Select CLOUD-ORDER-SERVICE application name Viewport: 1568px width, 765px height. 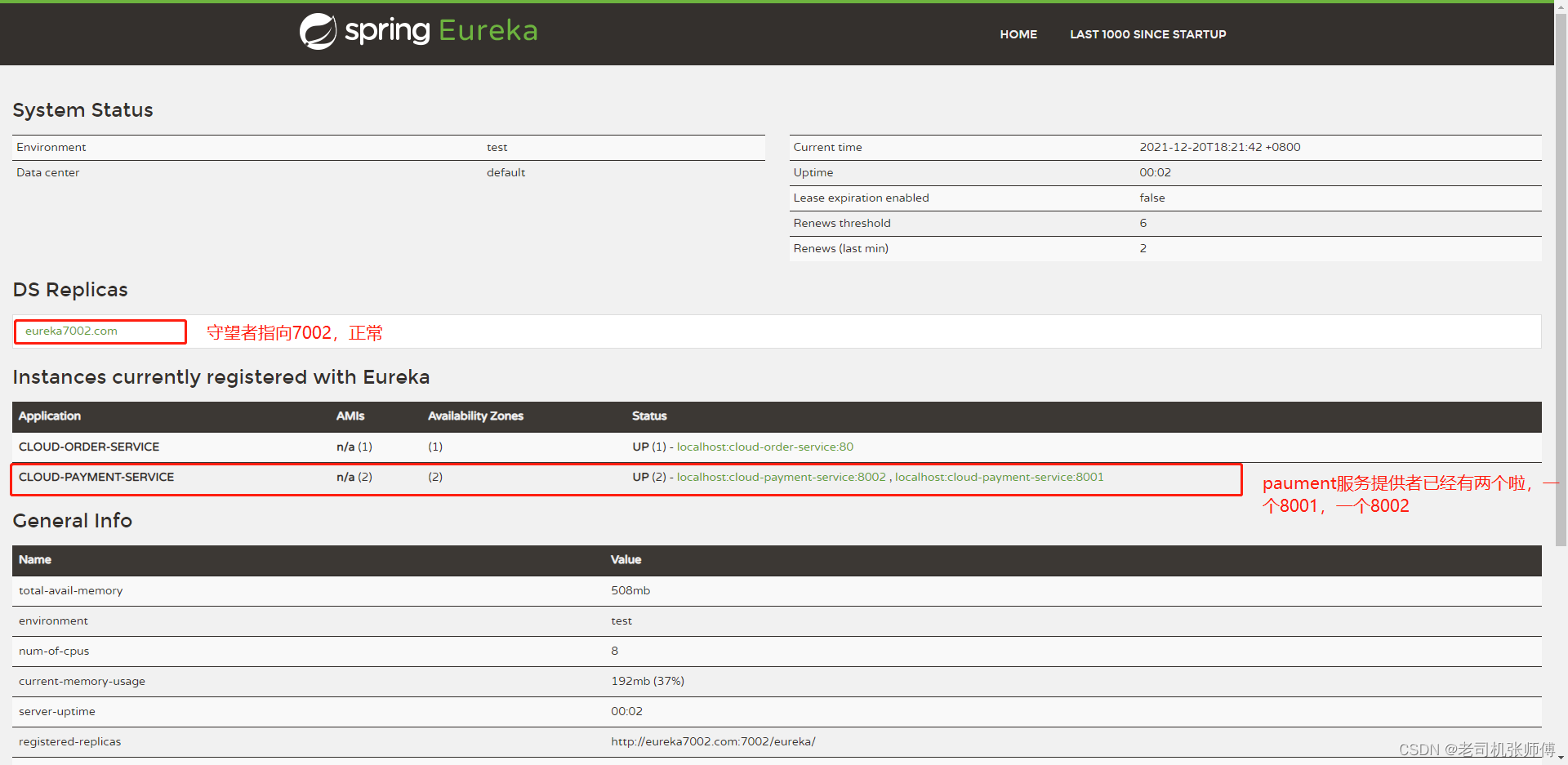tap(89, 447)
